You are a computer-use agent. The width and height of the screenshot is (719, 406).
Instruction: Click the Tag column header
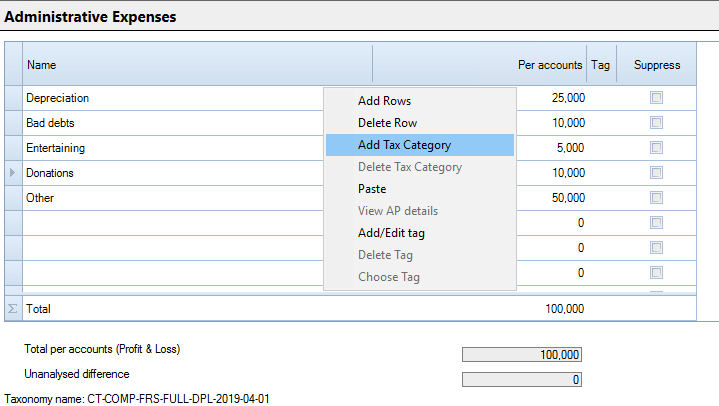pos(601,65)
